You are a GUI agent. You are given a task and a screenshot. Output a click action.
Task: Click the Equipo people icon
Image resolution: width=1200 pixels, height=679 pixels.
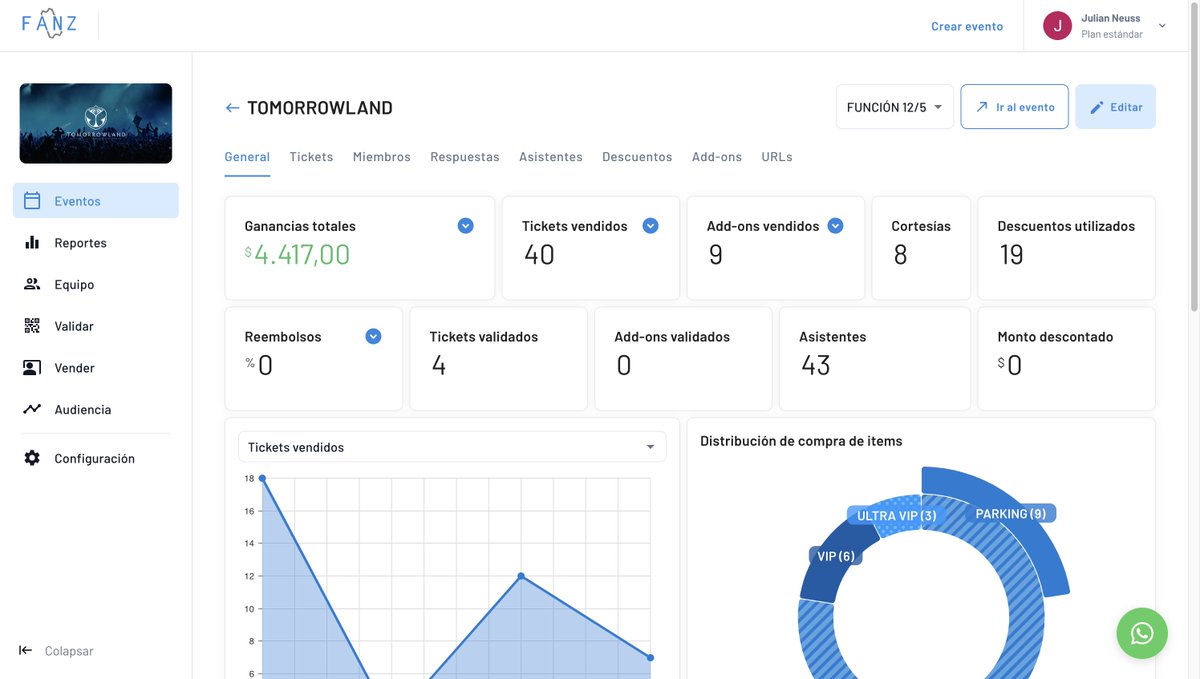(31, 283)
